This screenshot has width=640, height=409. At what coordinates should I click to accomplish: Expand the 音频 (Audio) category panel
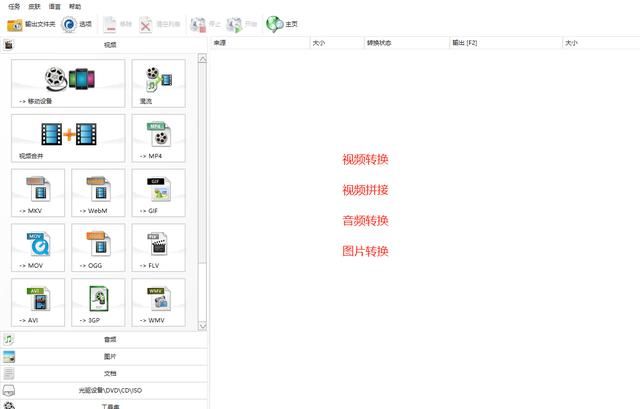tap(110, 340)
